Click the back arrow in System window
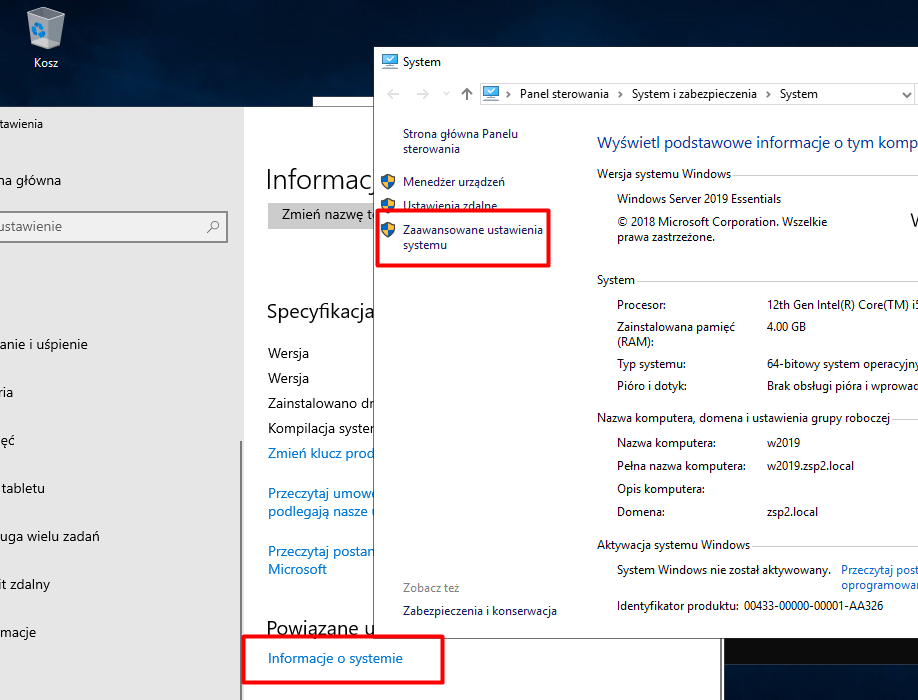This screenshot has height=700, width=918. click(x=393, y=94)
